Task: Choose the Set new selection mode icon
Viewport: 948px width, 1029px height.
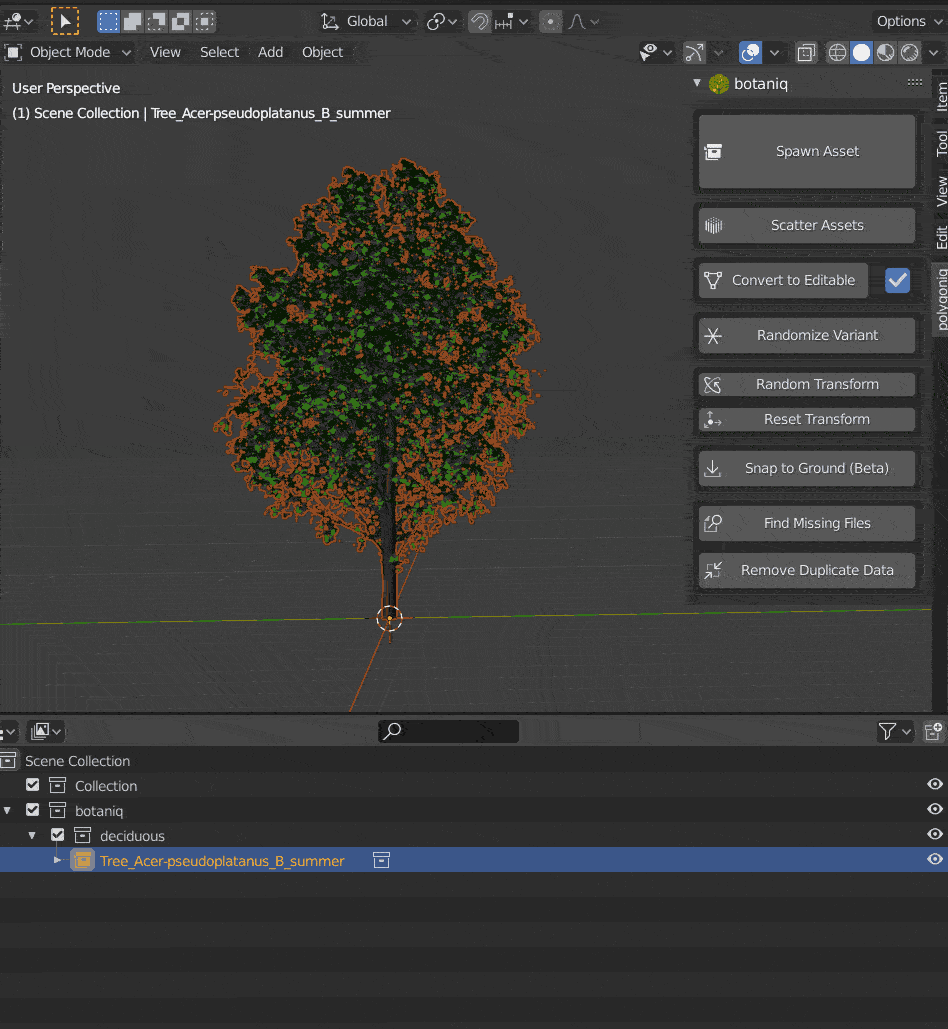Action: (x=108, y=22)
